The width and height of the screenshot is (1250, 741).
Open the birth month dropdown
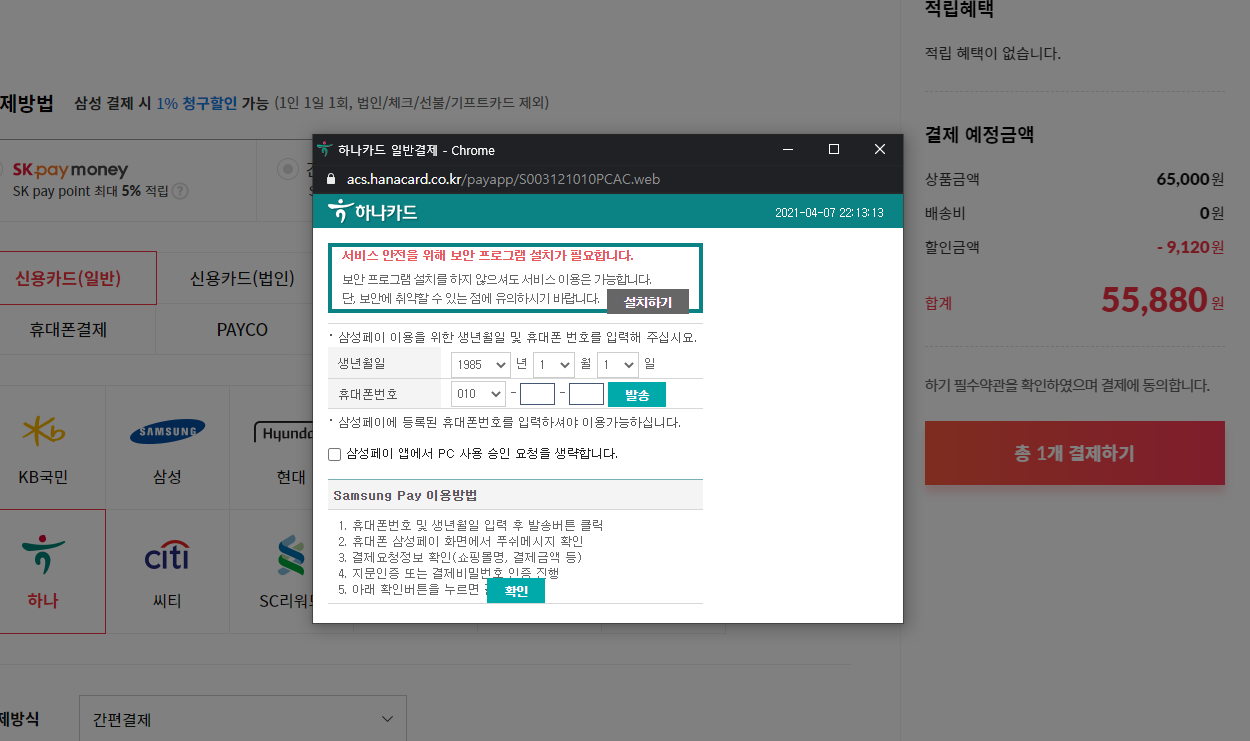click(553, 365)
